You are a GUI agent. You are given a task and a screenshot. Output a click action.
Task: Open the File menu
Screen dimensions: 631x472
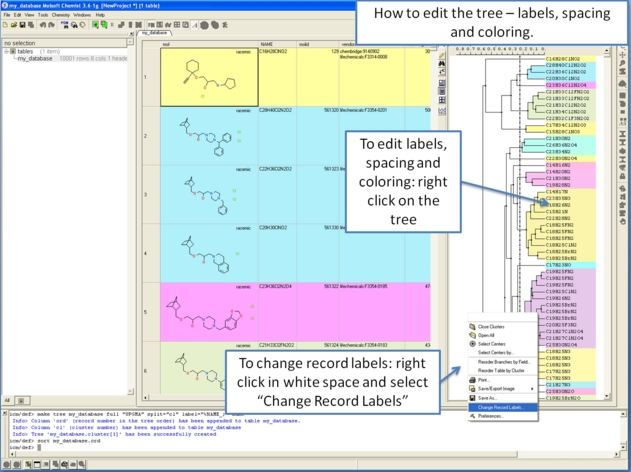(x=6, y=15)
